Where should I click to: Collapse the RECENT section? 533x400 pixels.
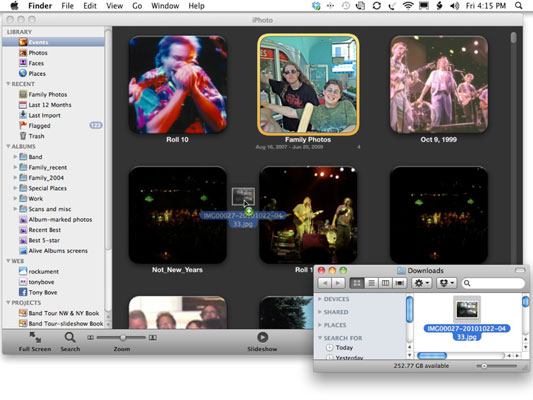(8, 84)
